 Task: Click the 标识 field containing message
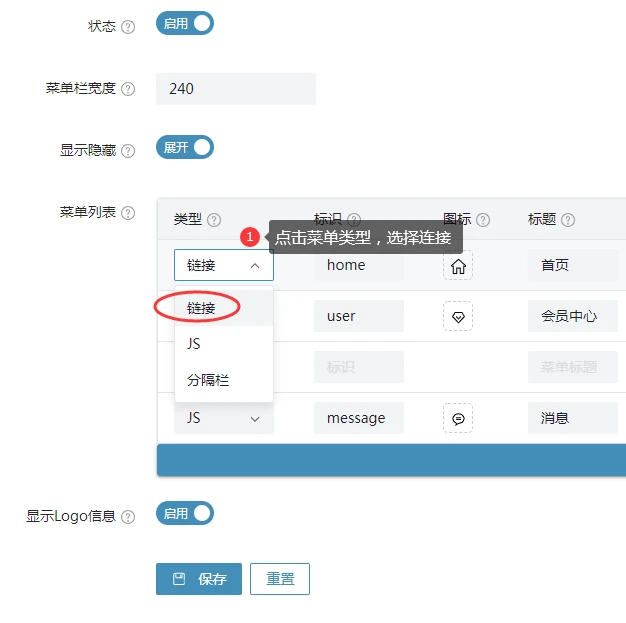pyautogui.click(x=359, y=418)
